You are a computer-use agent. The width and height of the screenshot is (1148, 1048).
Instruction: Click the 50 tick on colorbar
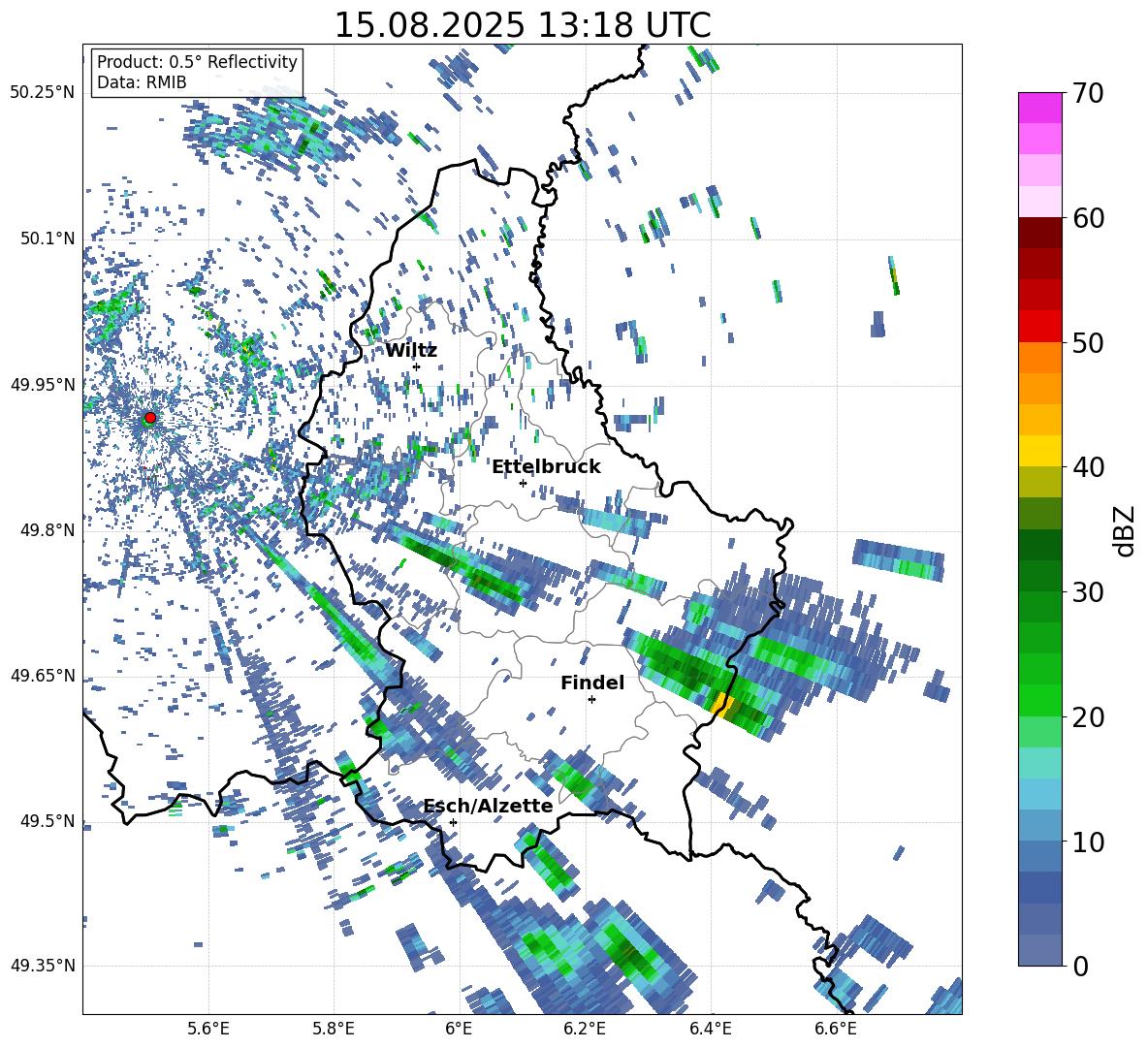1088,343
